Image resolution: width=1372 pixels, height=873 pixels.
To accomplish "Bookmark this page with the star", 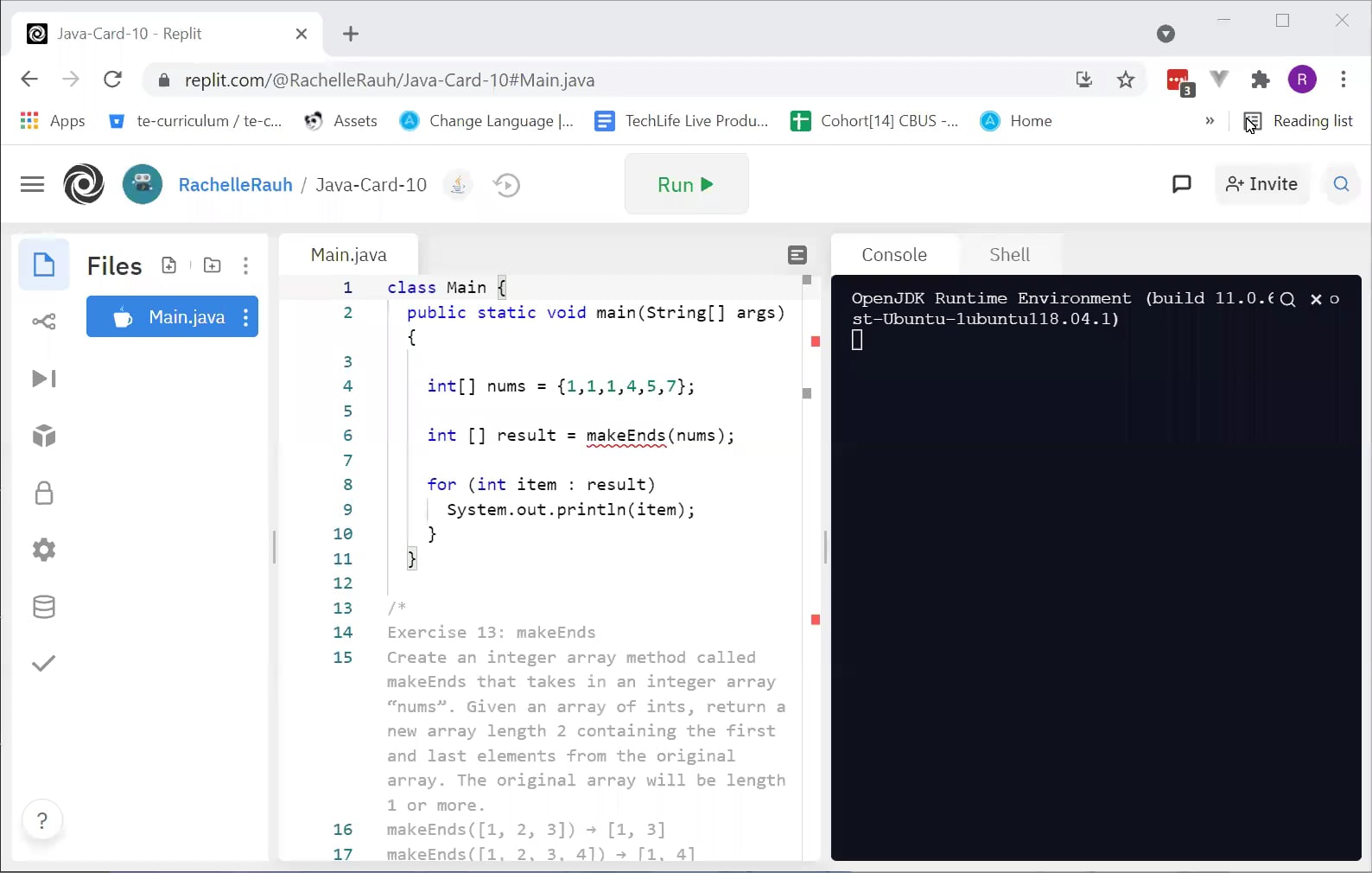I will (1126, 80).
